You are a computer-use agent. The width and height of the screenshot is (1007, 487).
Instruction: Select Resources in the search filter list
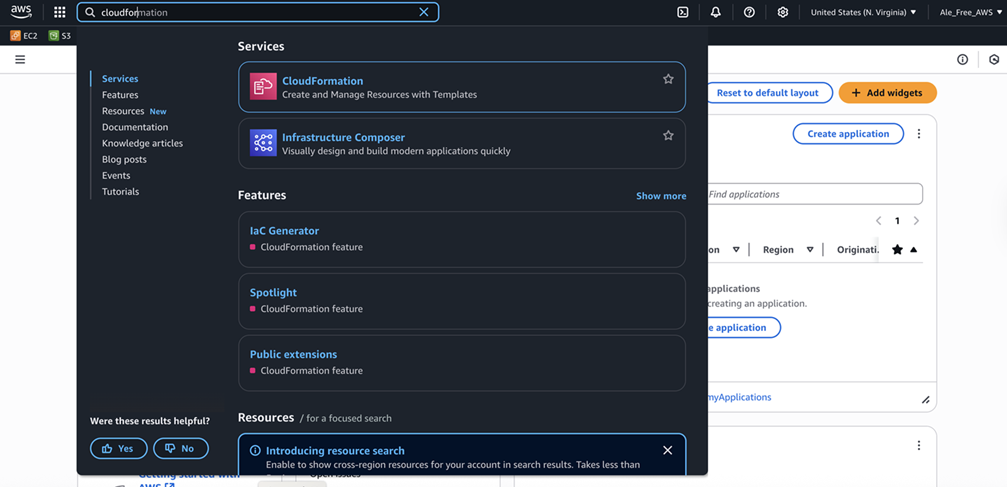123,111
